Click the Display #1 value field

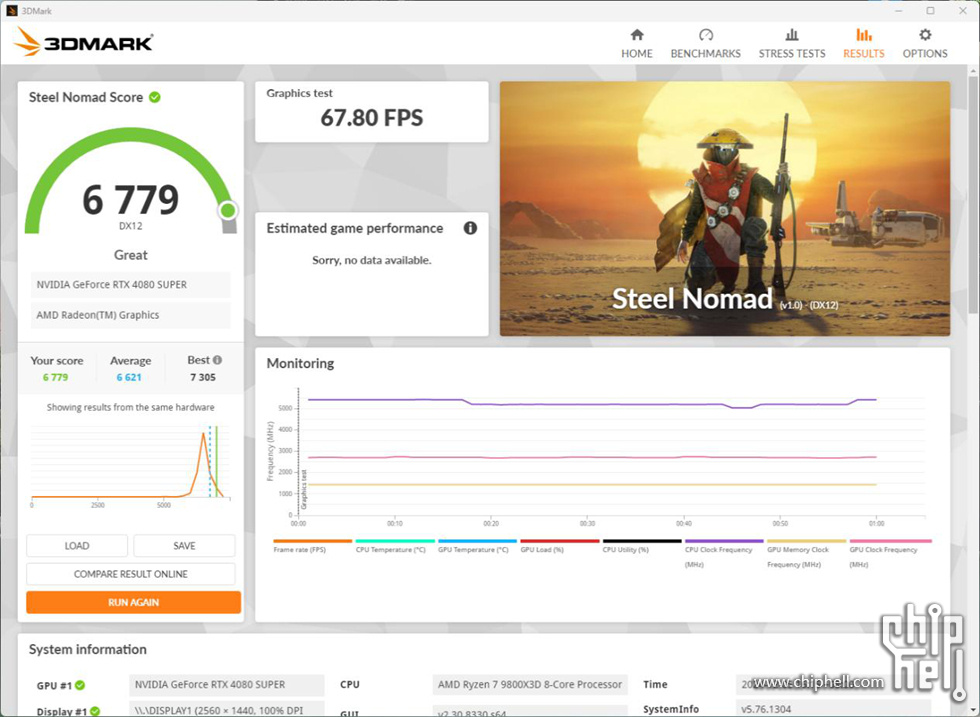226,710
